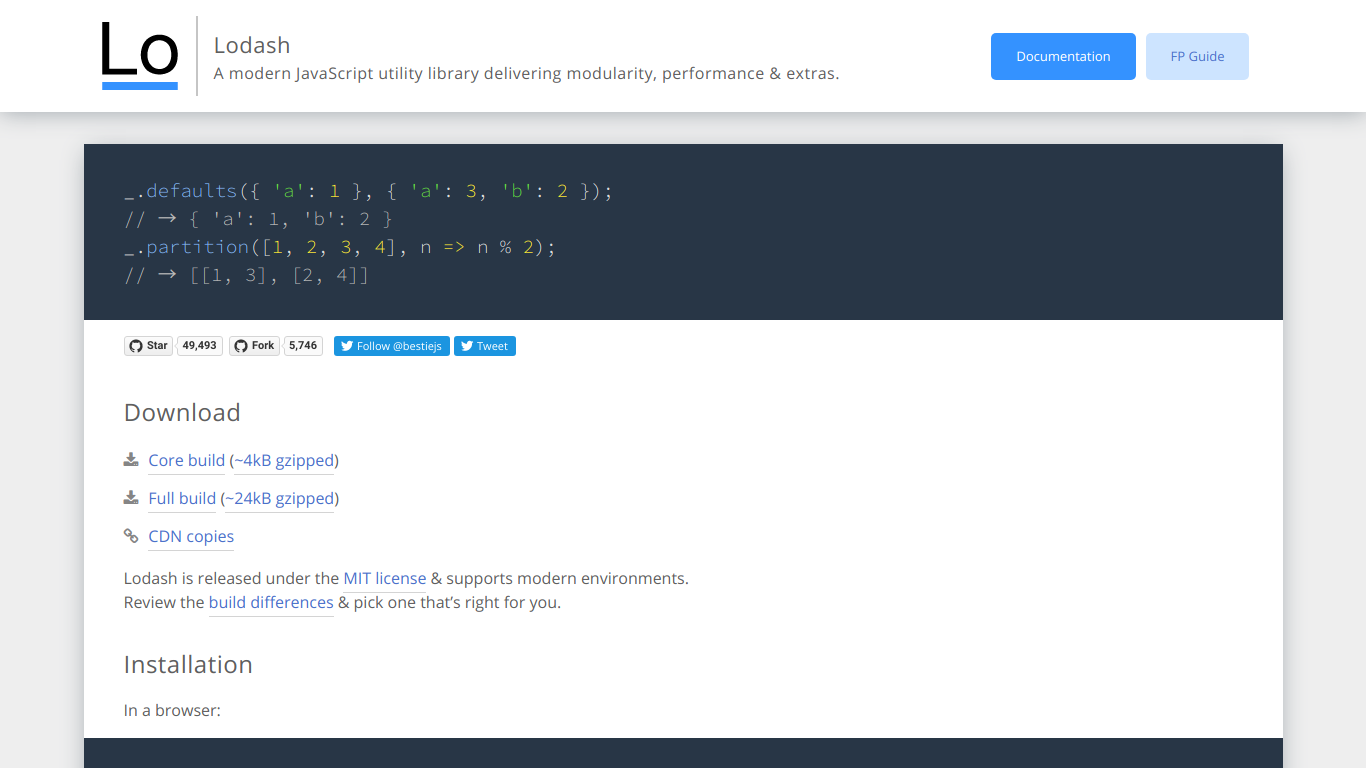Click the Tweet button
1366x768 pixels.
[x=485, y=346]
